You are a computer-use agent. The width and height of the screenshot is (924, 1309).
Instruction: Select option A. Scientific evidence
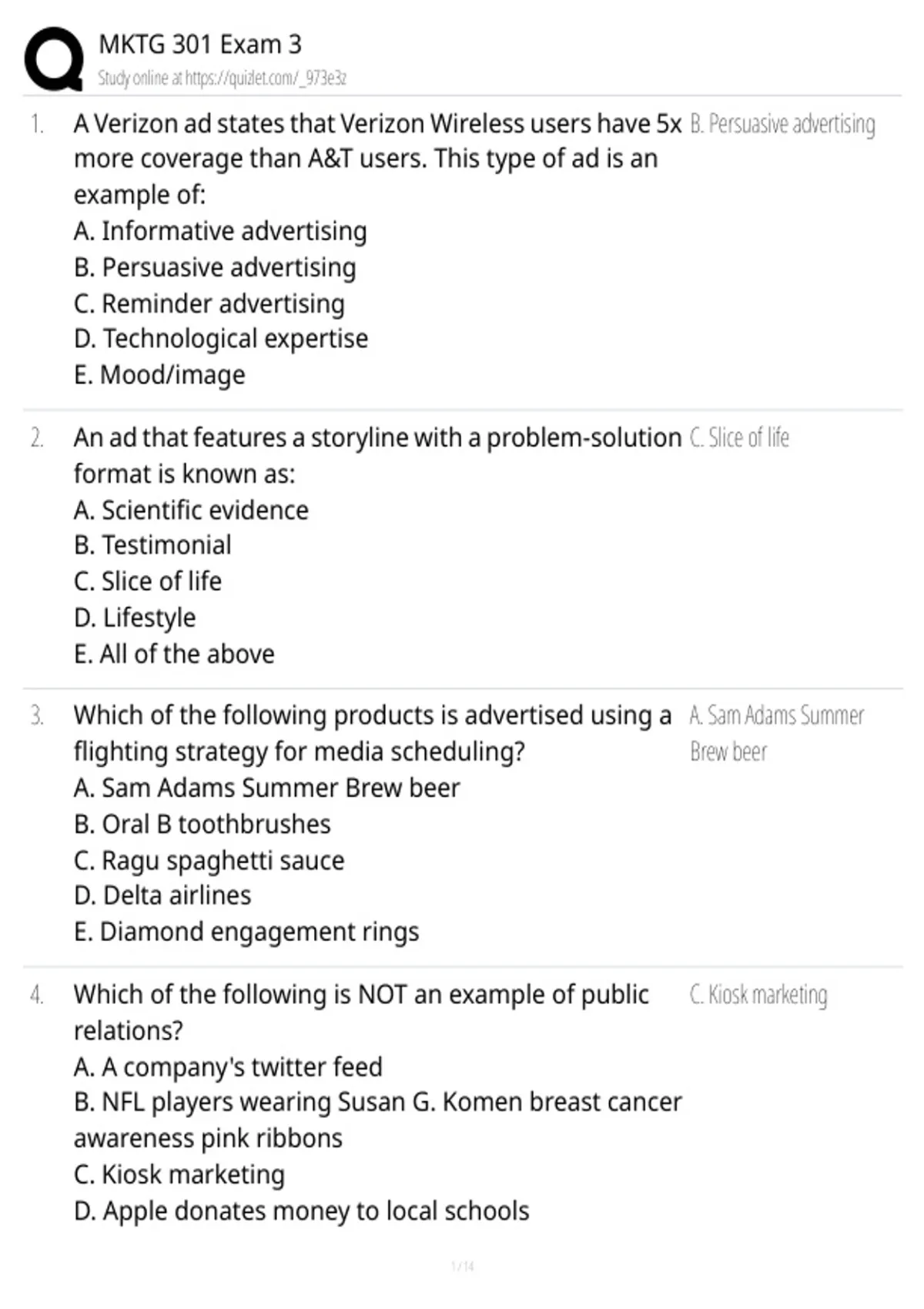191,510
